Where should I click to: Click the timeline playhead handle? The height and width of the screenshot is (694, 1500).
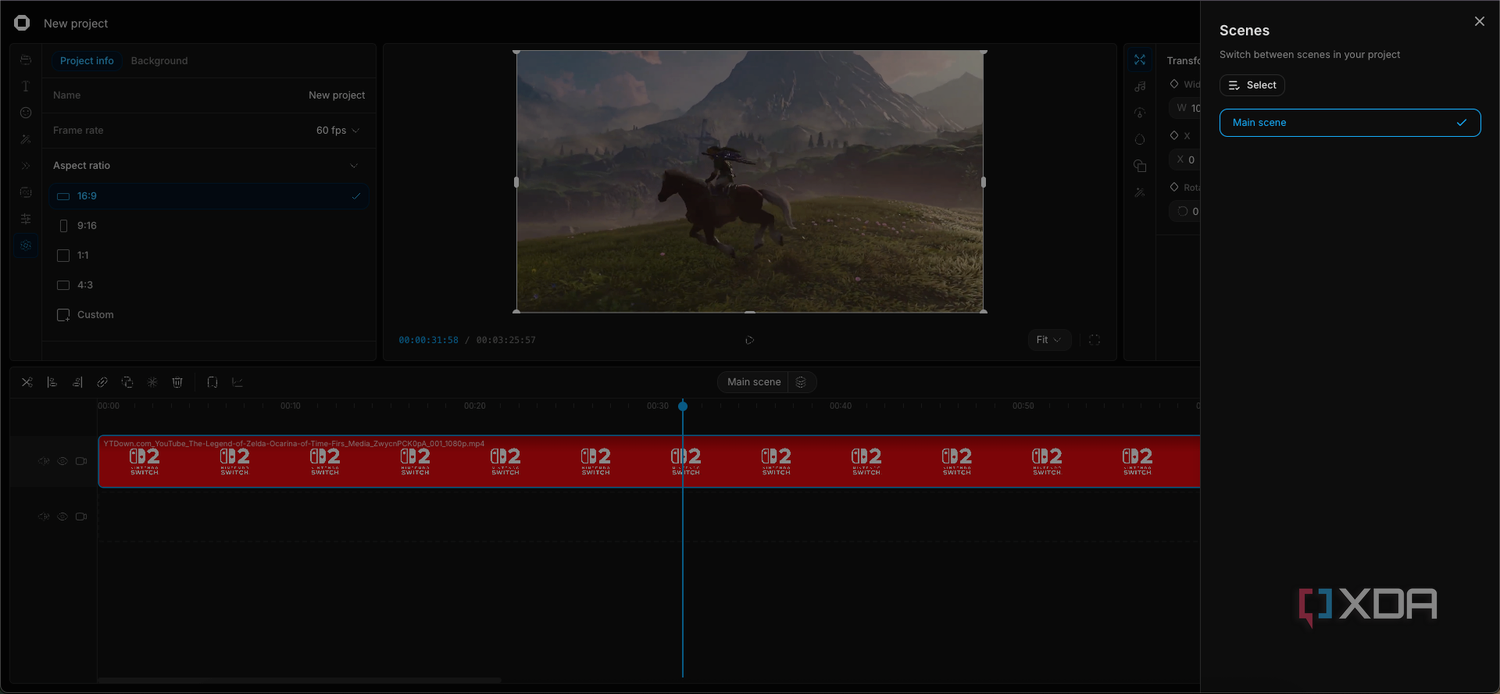coord(683,406)
